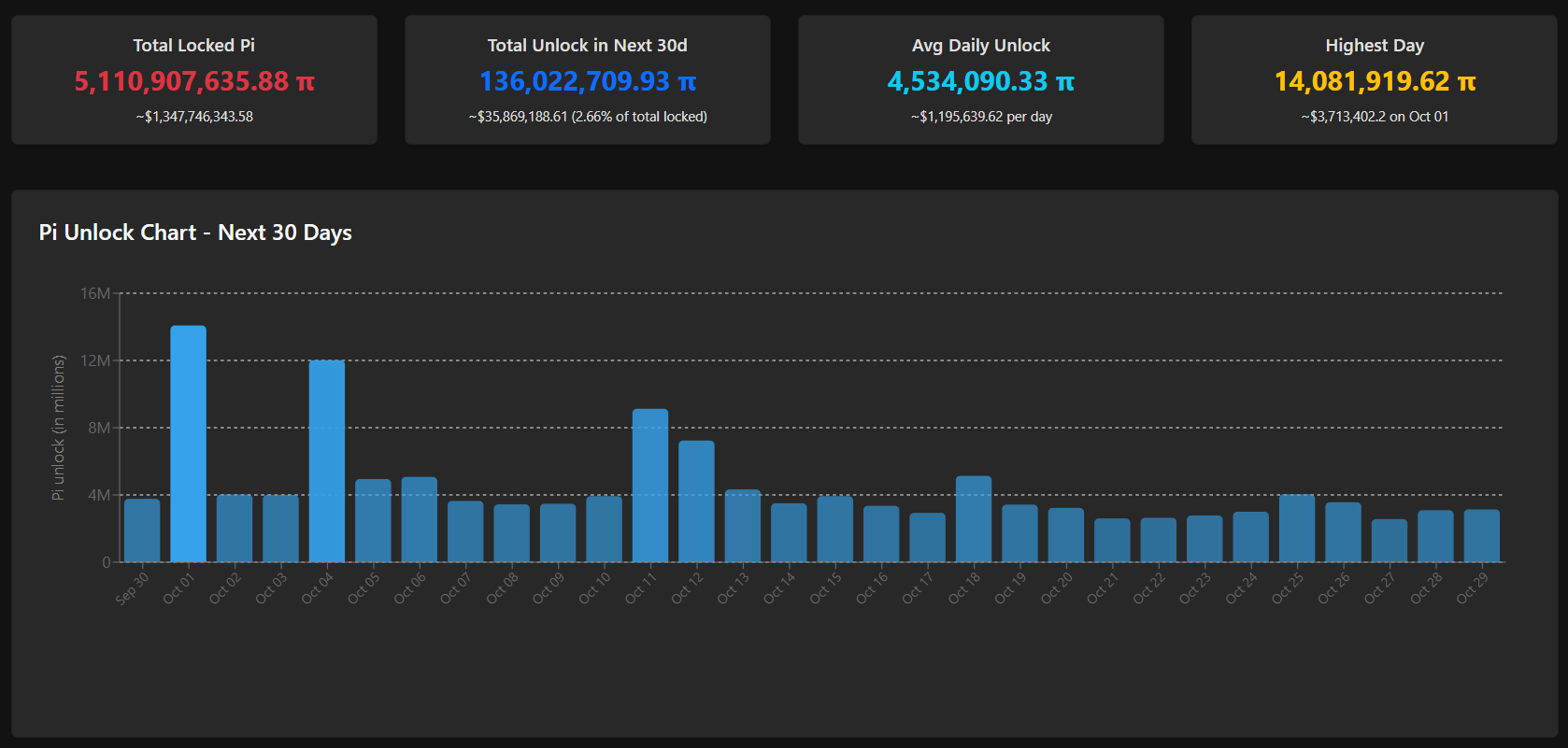Select the Avg Daily Unlock figure
The height and width of the screenshot is (748, 1568).
[x=980, y=82]
